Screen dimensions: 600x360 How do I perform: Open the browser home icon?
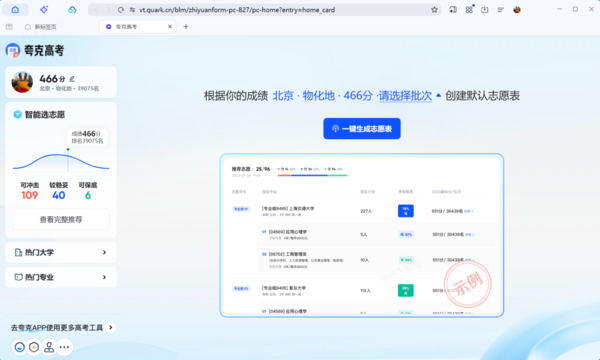(15, 10)
